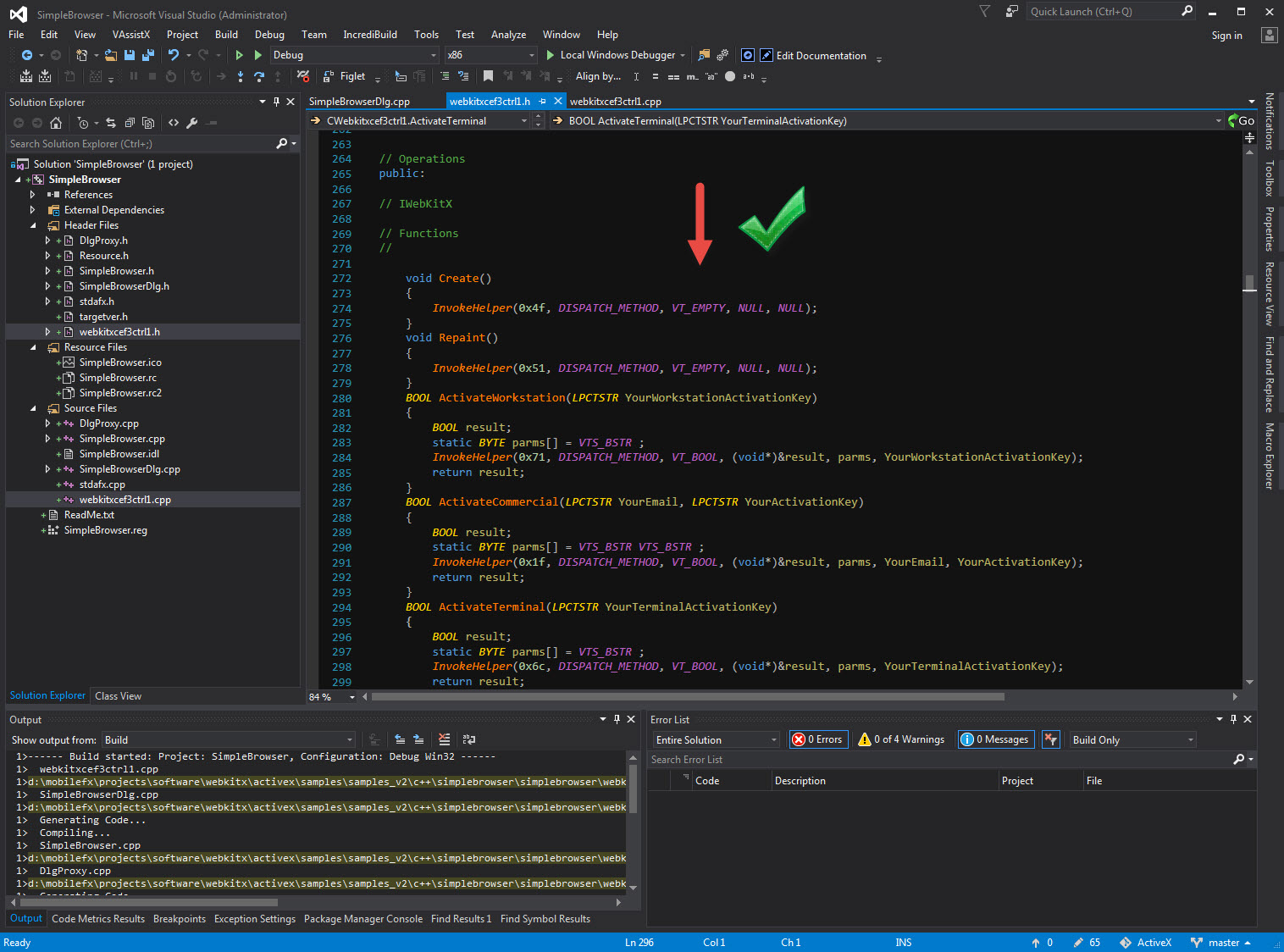Click the increase line indent icon
The width and height of the screenshot is (1284, 952).
click(x=444, y=76)
